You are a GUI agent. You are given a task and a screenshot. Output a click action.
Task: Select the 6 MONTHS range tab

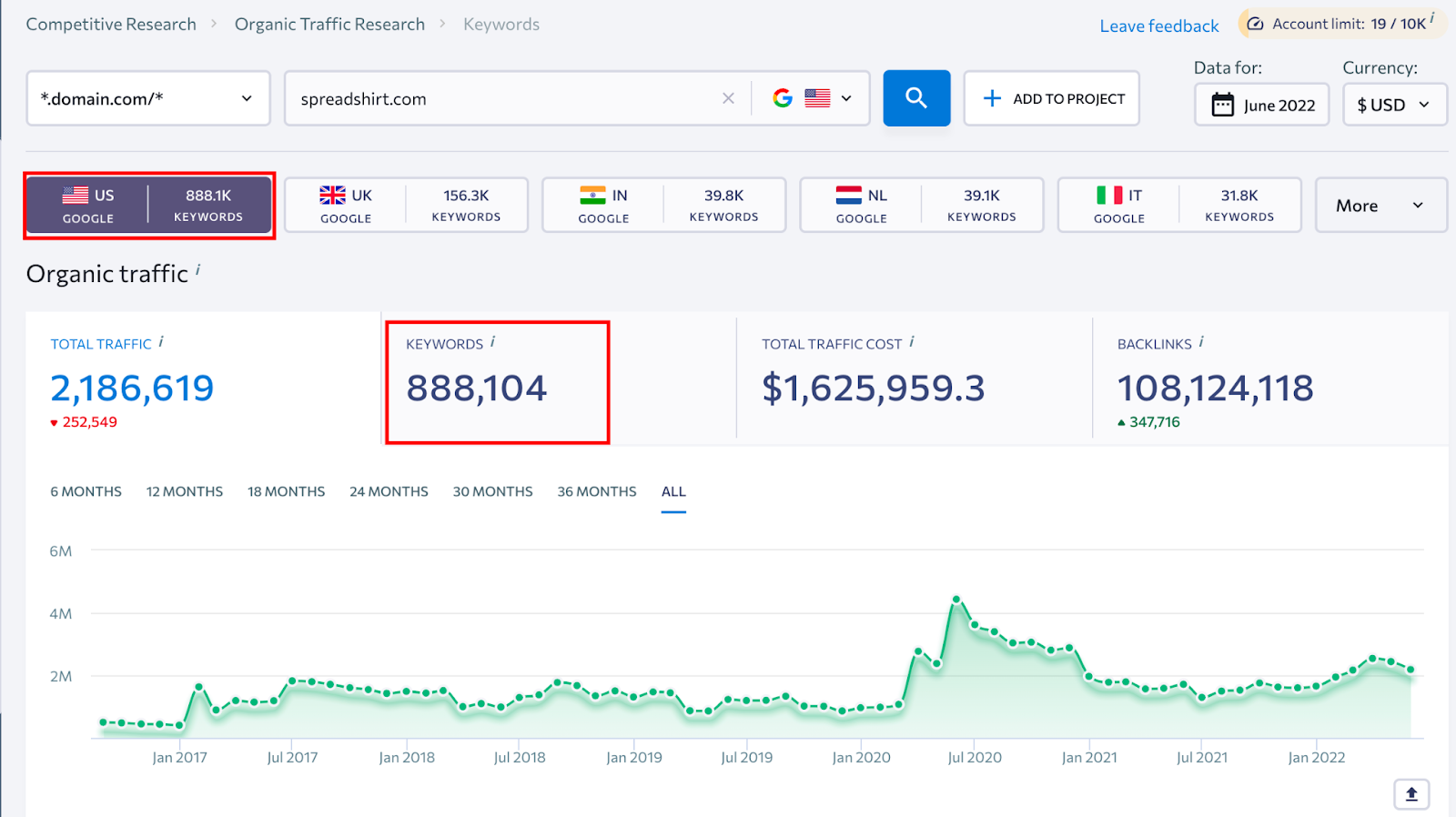[86, 491]
